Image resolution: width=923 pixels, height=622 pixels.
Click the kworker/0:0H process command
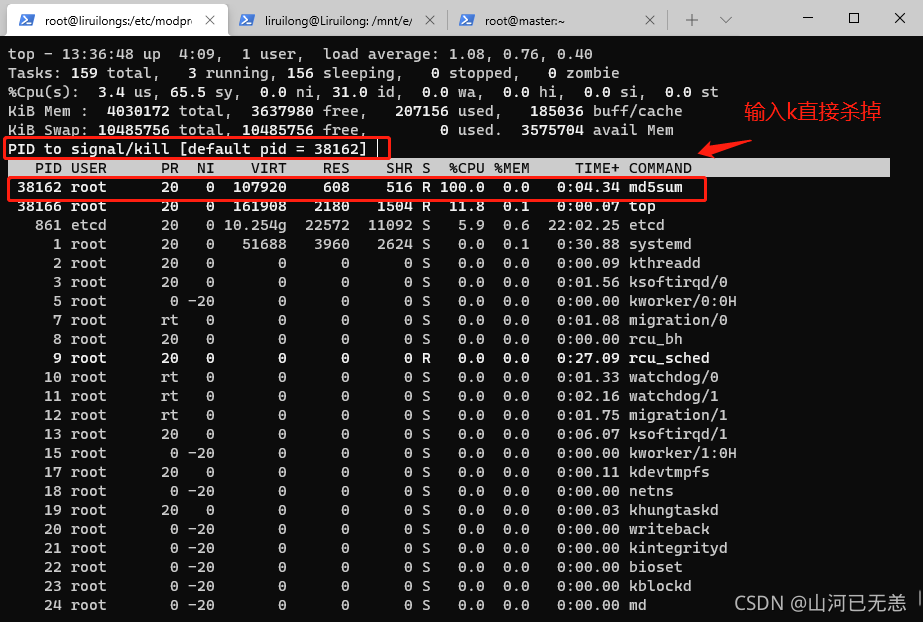(x=682, y=301)
